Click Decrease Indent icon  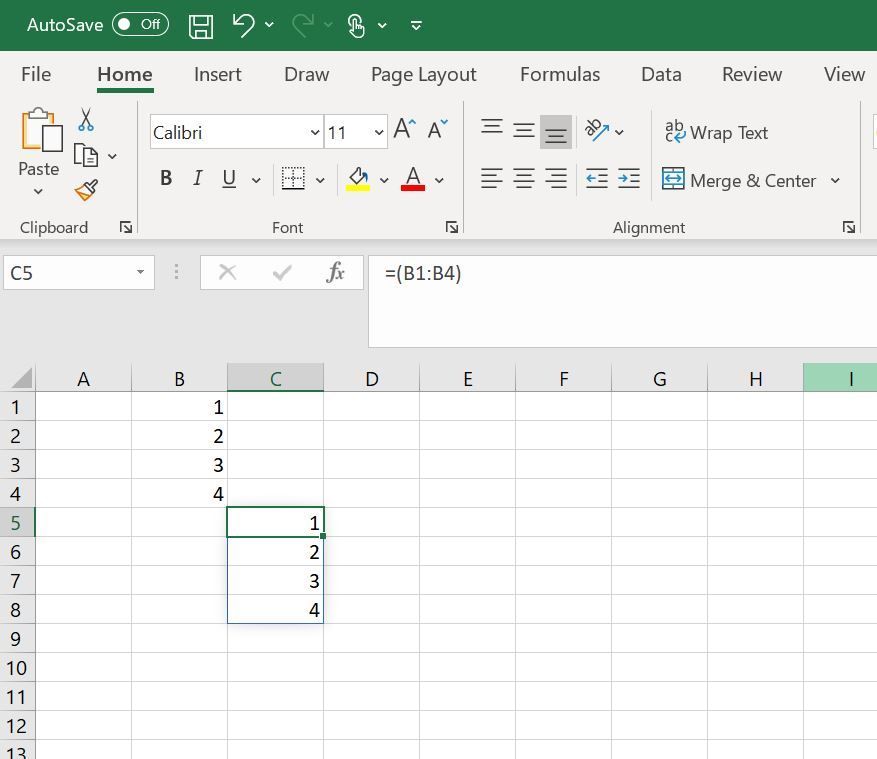[x=597, y=179]
